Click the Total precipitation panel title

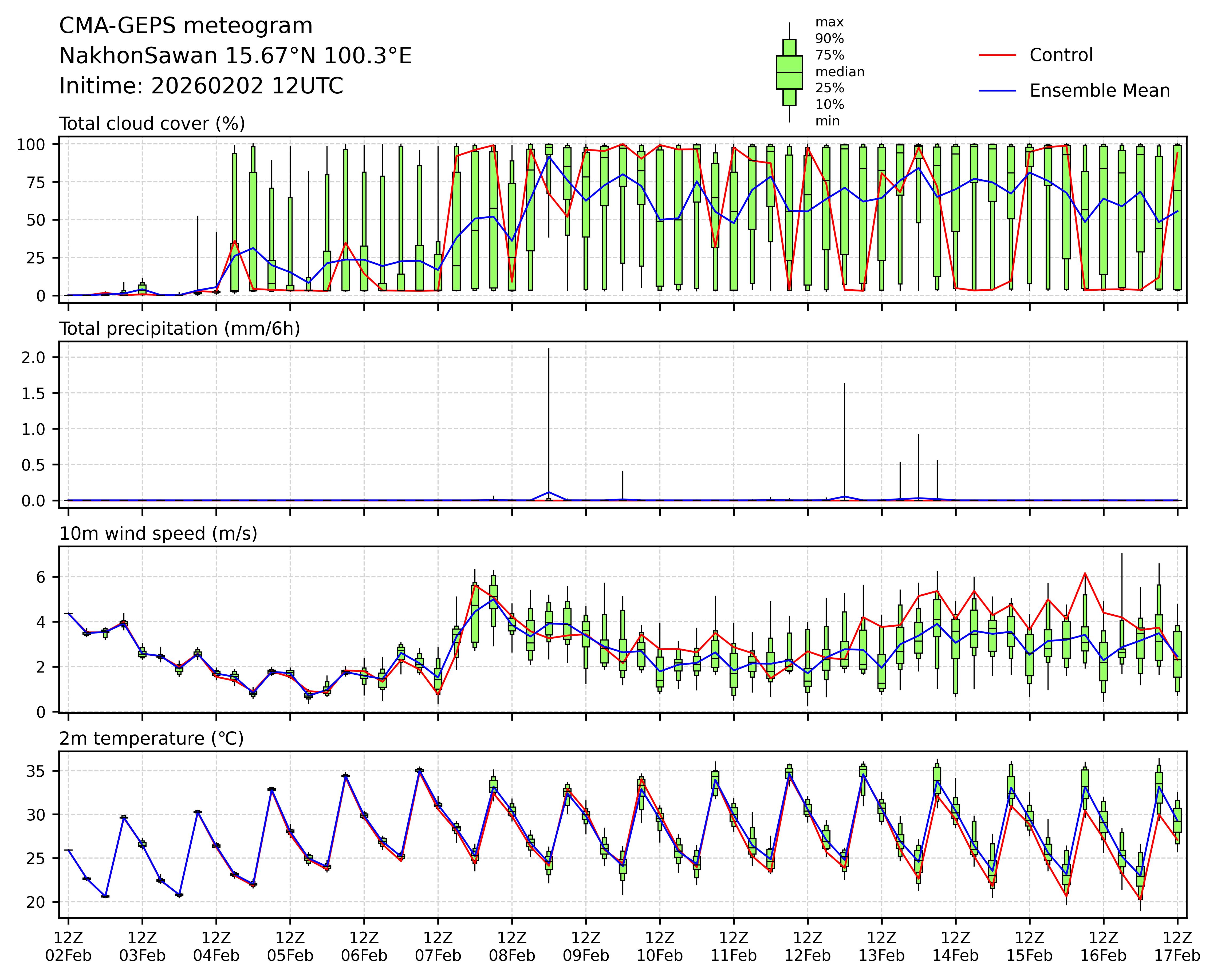(180, 329)
